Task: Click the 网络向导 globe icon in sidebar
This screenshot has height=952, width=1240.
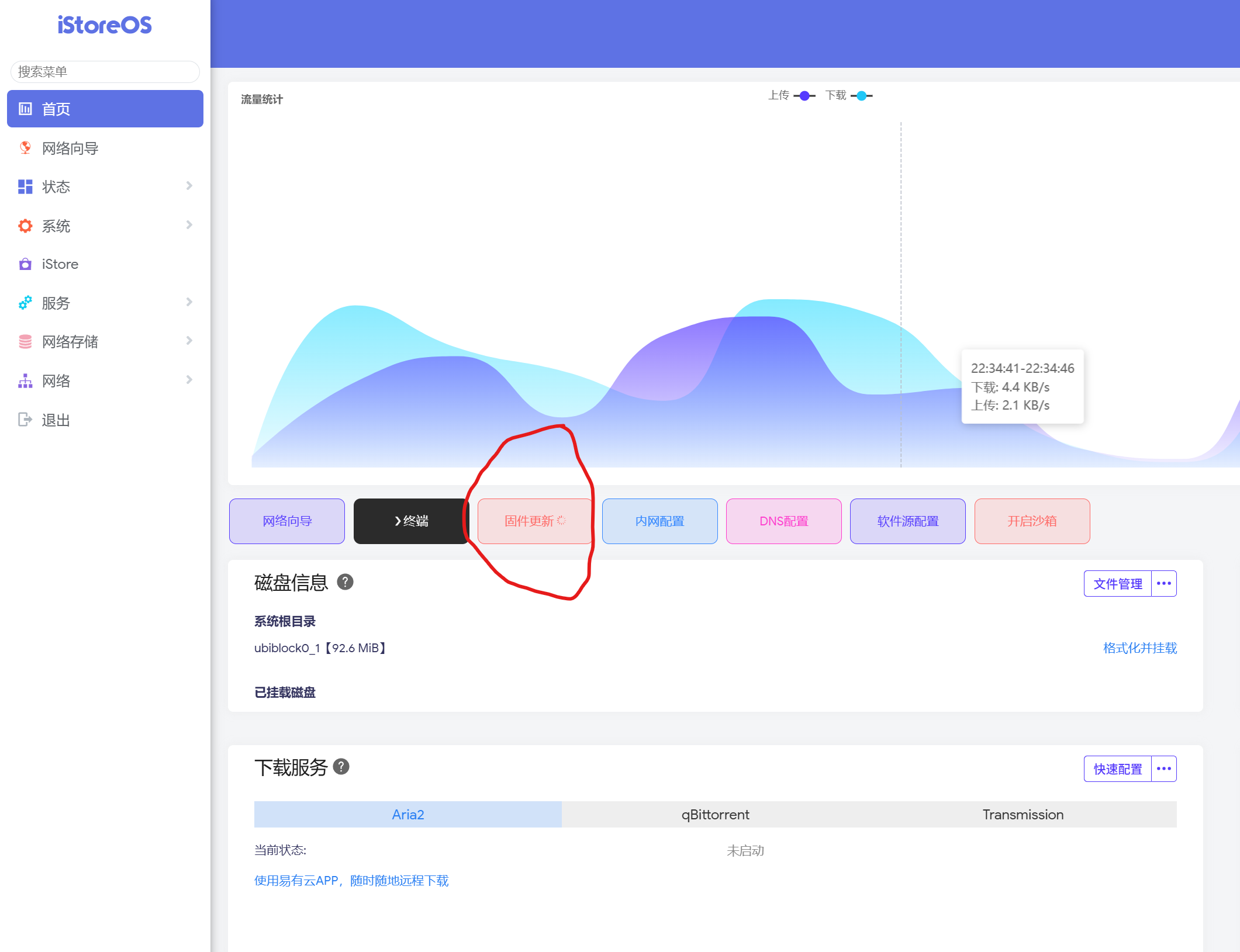Action: point(25,148)
